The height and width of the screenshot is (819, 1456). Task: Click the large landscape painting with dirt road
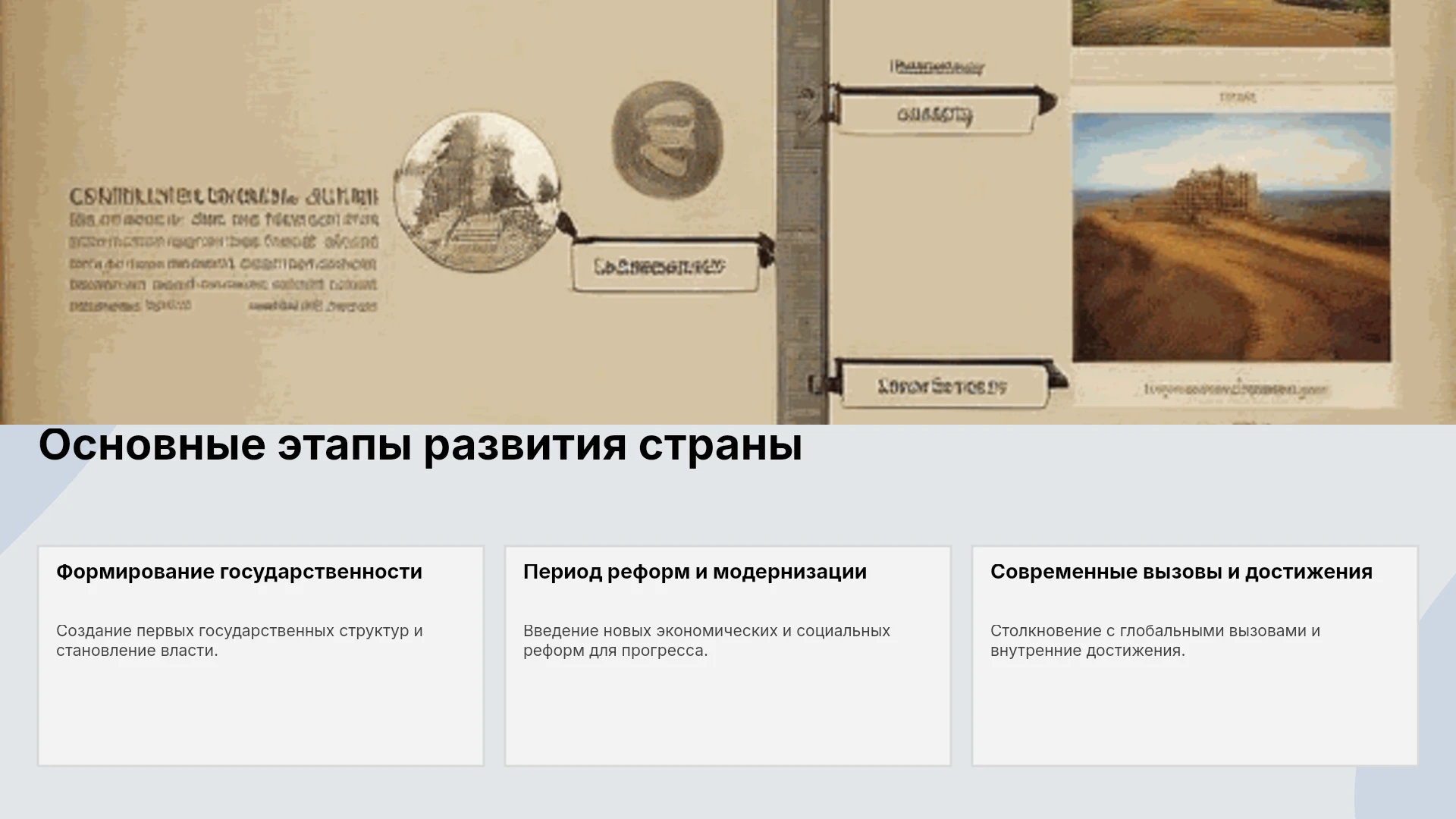pyautogui.click(x=1232, y=237)
